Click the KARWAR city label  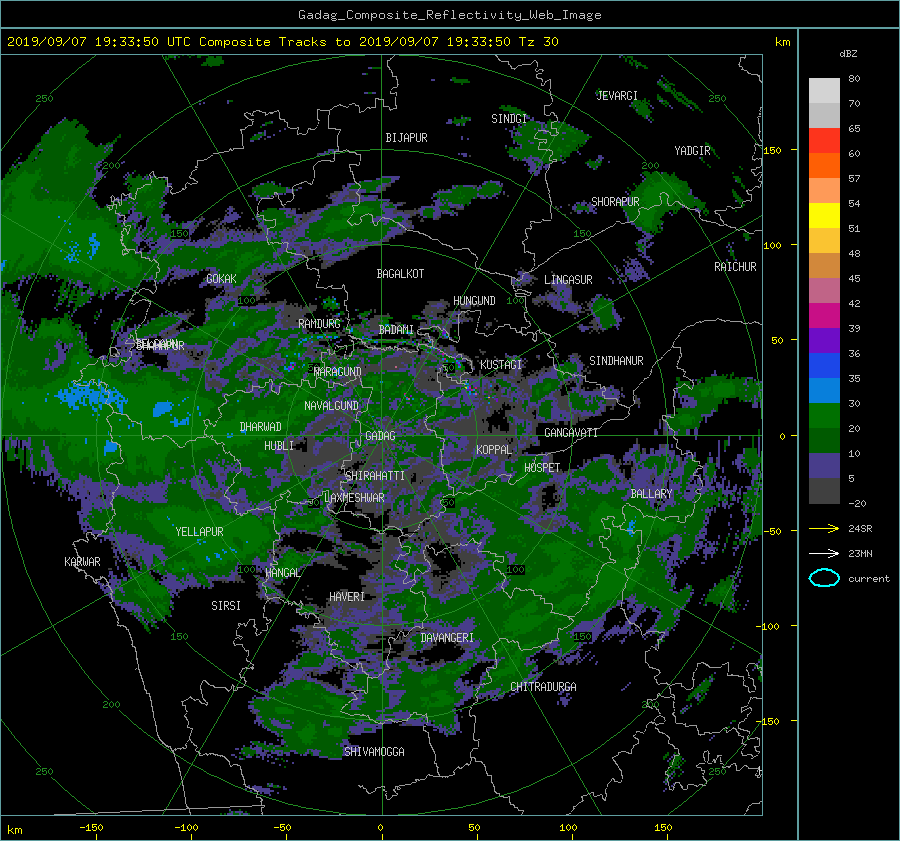[x=82, y=562]
